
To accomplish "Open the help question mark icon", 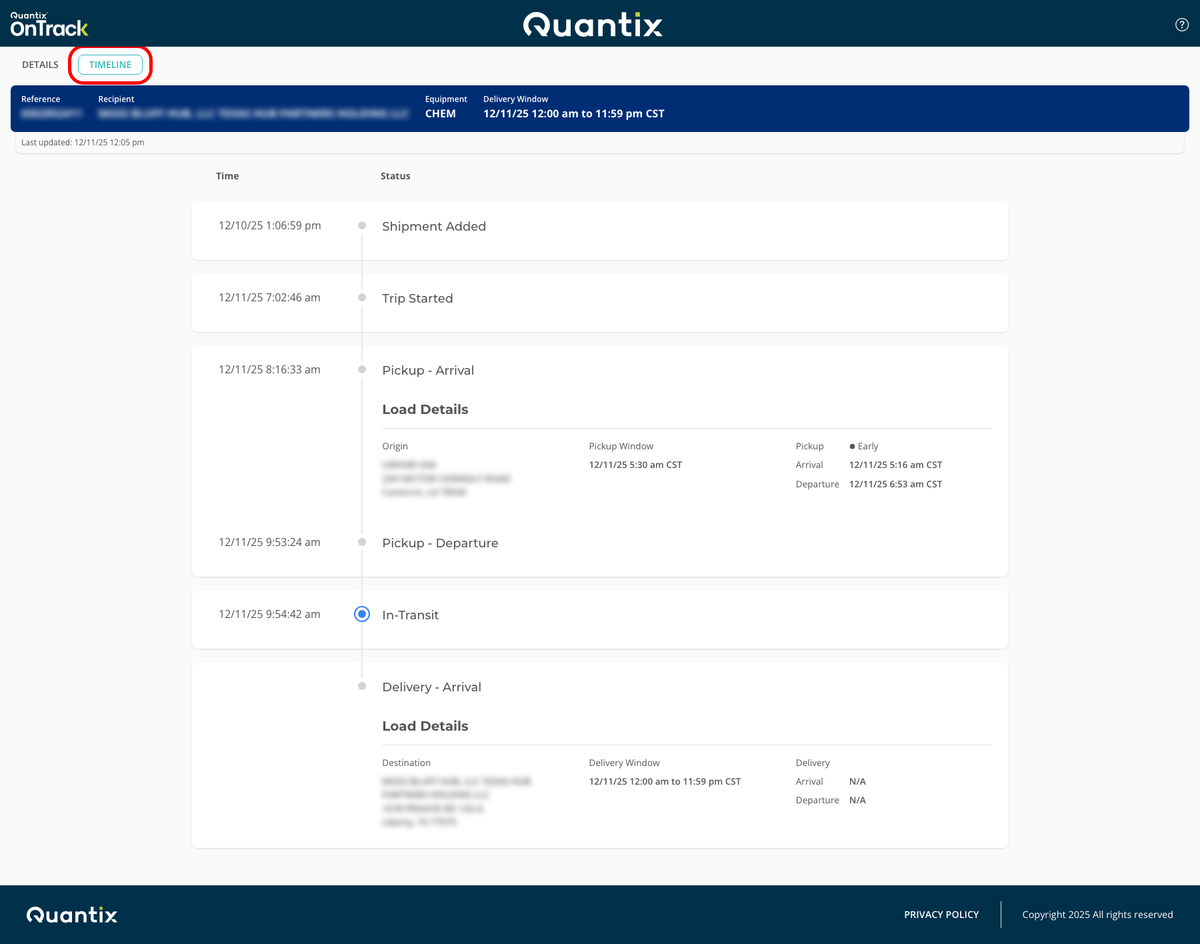I will pos(1181,24).
